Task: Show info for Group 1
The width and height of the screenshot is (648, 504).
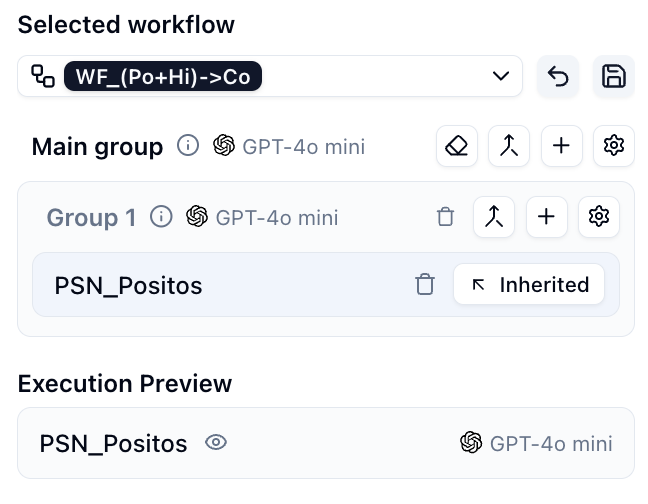Action: pos(161,217)
